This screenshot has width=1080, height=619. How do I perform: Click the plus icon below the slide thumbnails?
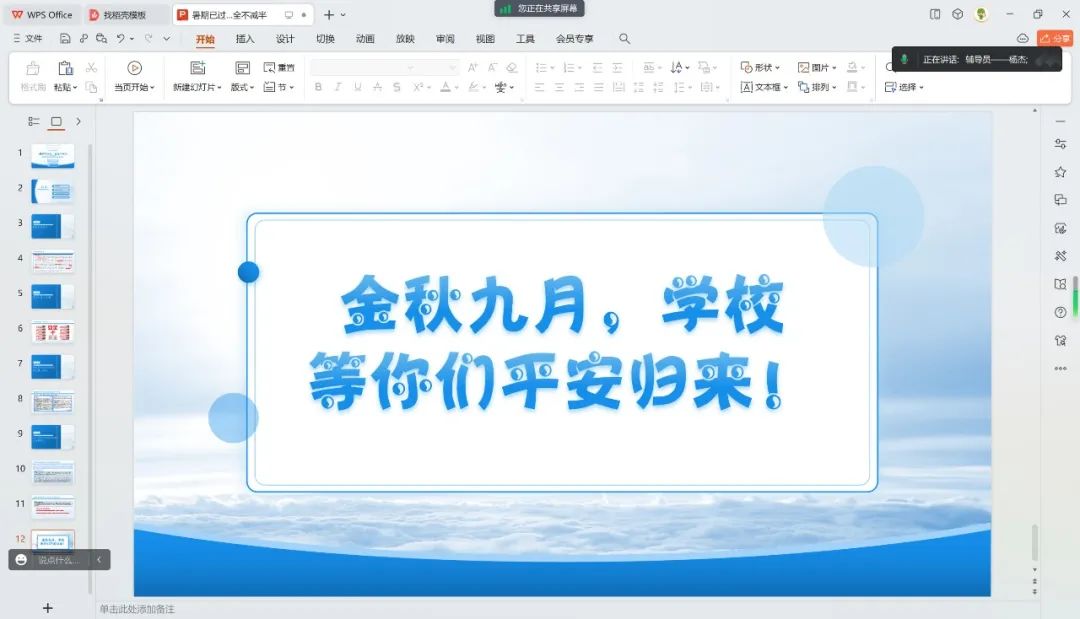click(x=48, y=608)
